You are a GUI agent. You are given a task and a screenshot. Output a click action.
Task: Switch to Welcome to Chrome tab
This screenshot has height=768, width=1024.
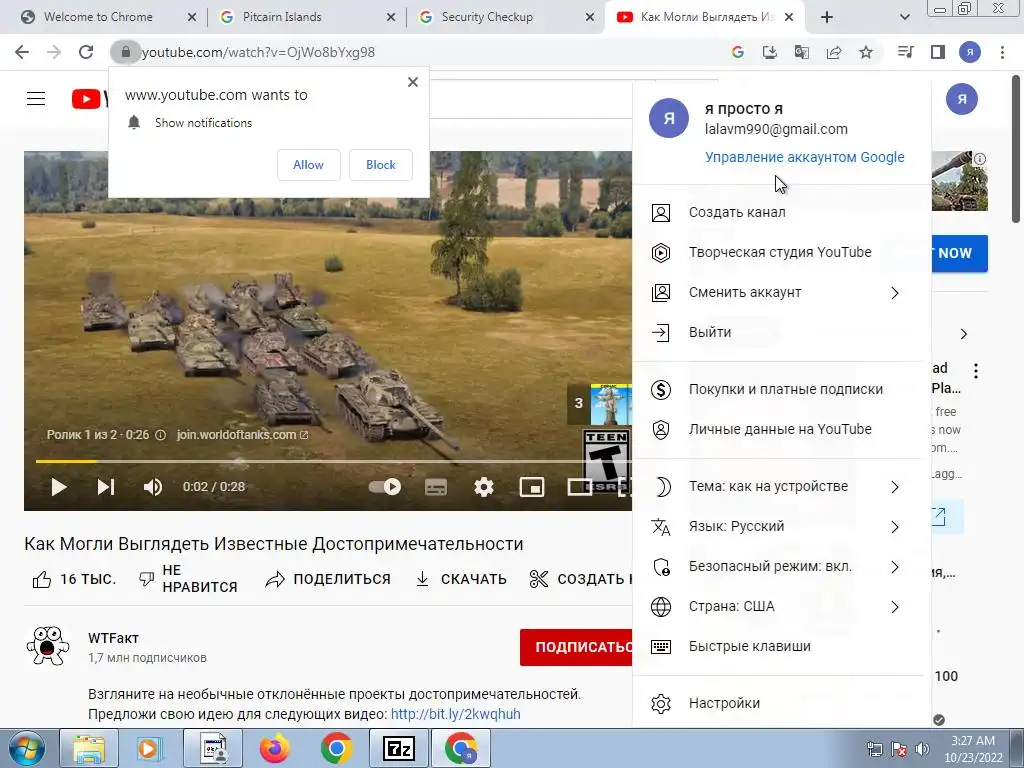click(x=98, y=17)
